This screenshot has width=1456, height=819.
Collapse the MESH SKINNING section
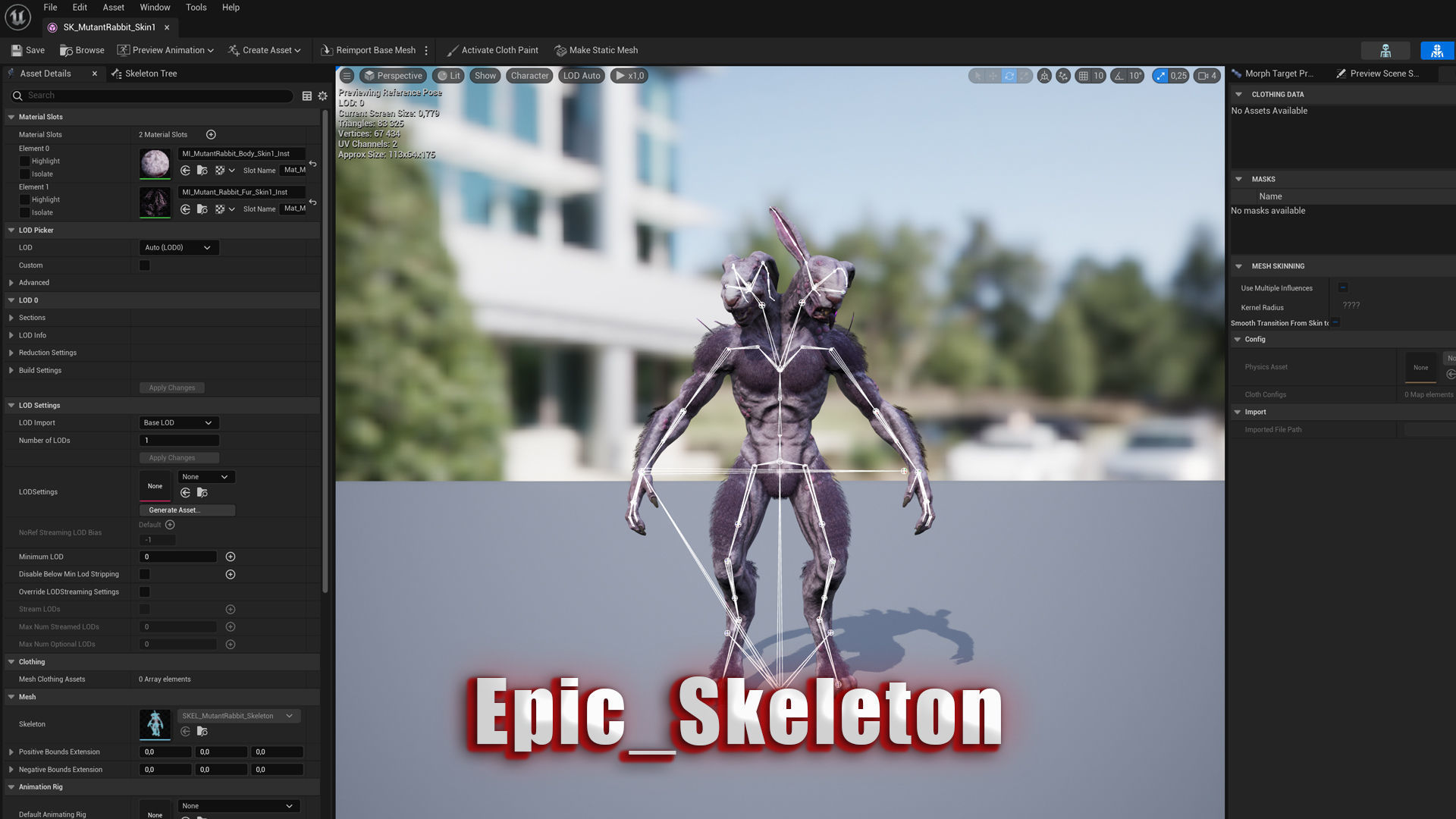pyautogui.click(x=1238, y=266)
